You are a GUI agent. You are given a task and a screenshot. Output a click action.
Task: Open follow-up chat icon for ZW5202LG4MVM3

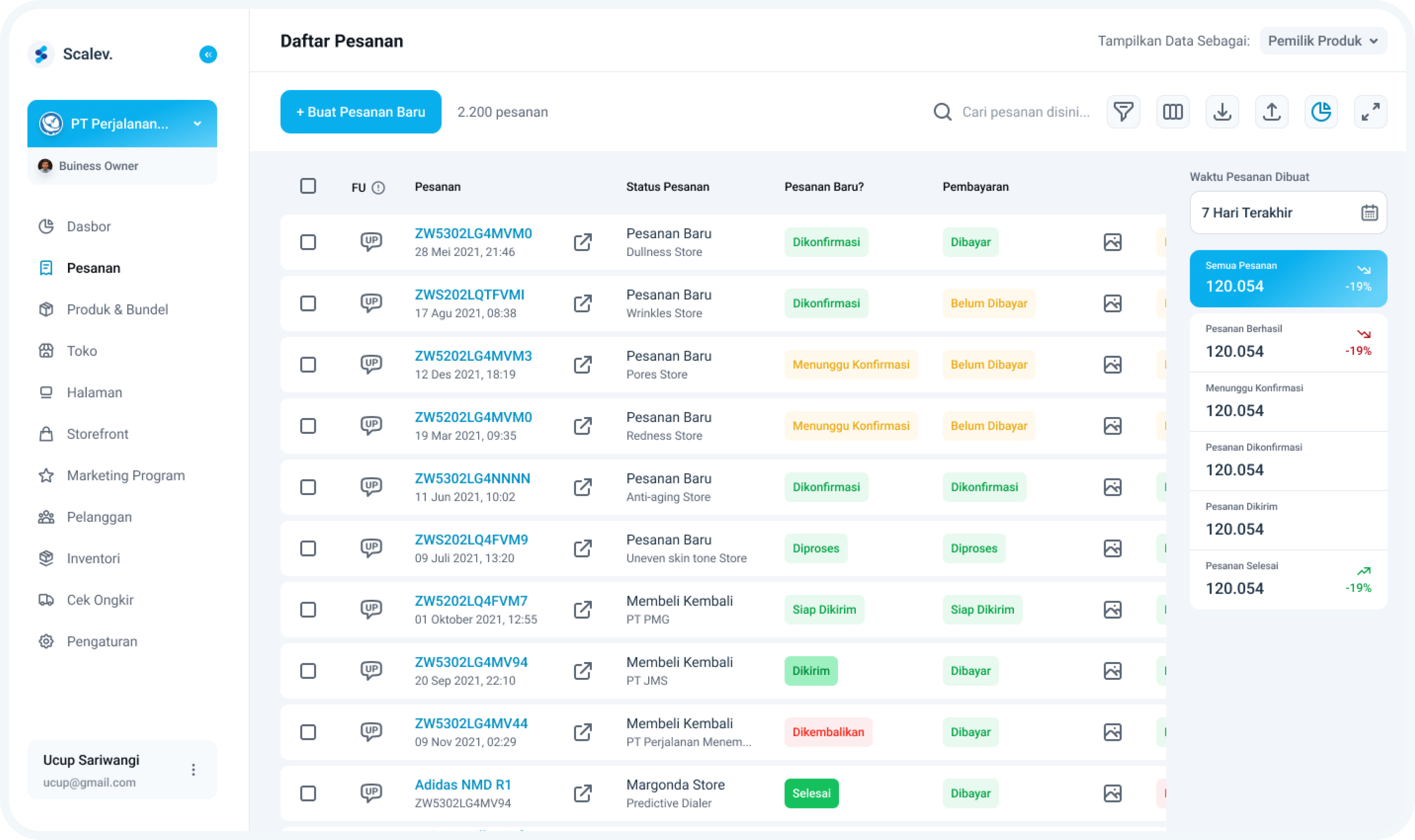(x=371, y=364)
